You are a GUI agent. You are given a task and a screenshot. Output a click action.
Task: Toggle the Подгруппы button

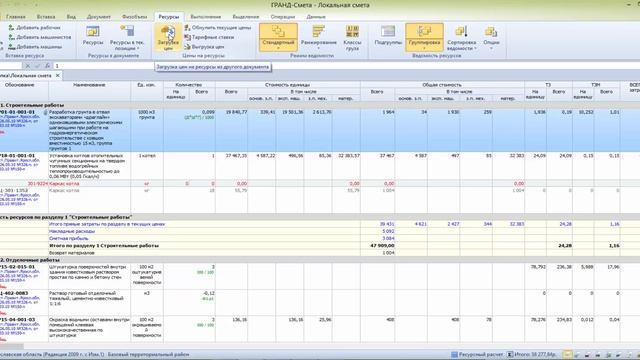point(388,36)
